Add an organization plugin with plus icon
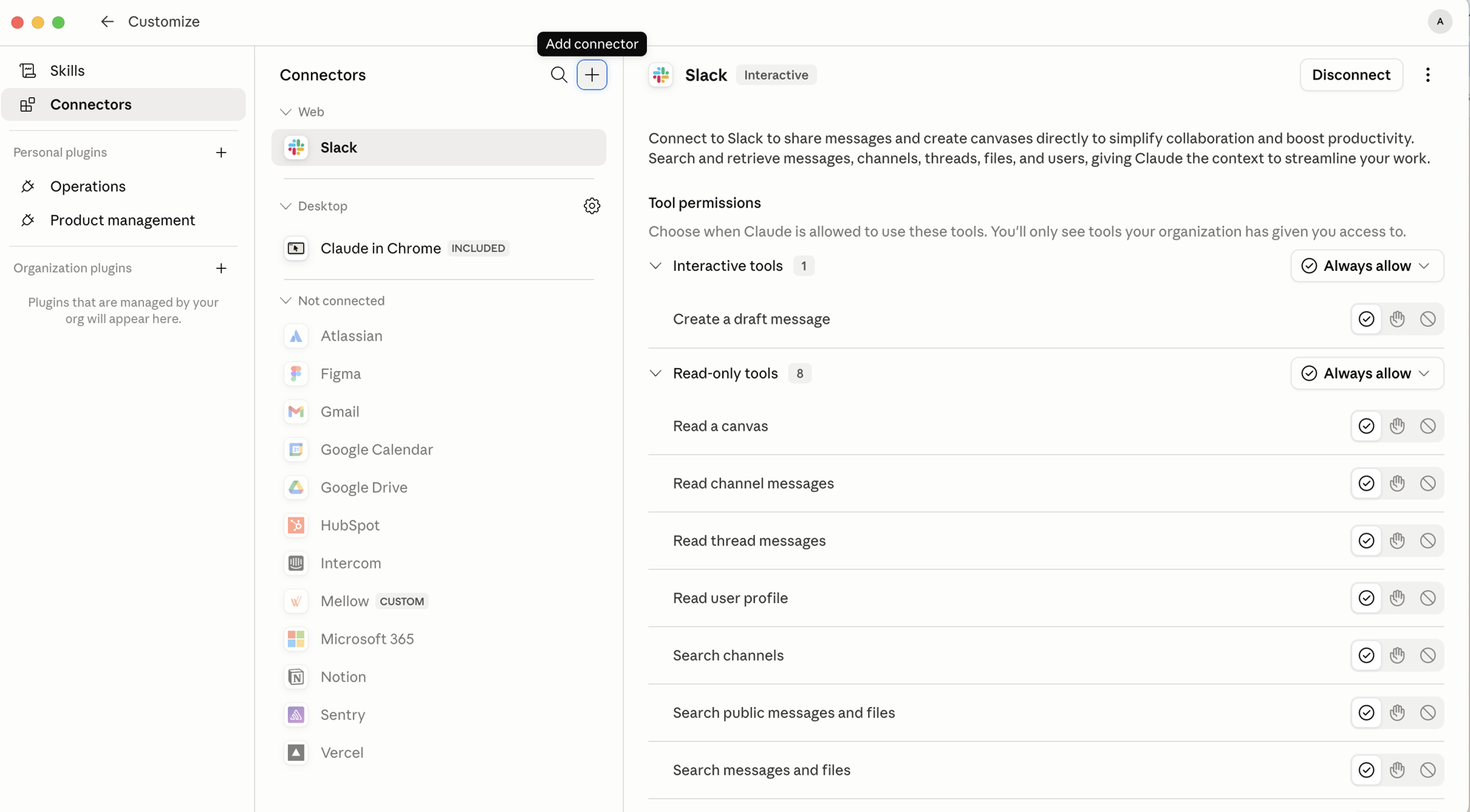The width and height of the screenshot is (1470, 812). pos(221,269)
